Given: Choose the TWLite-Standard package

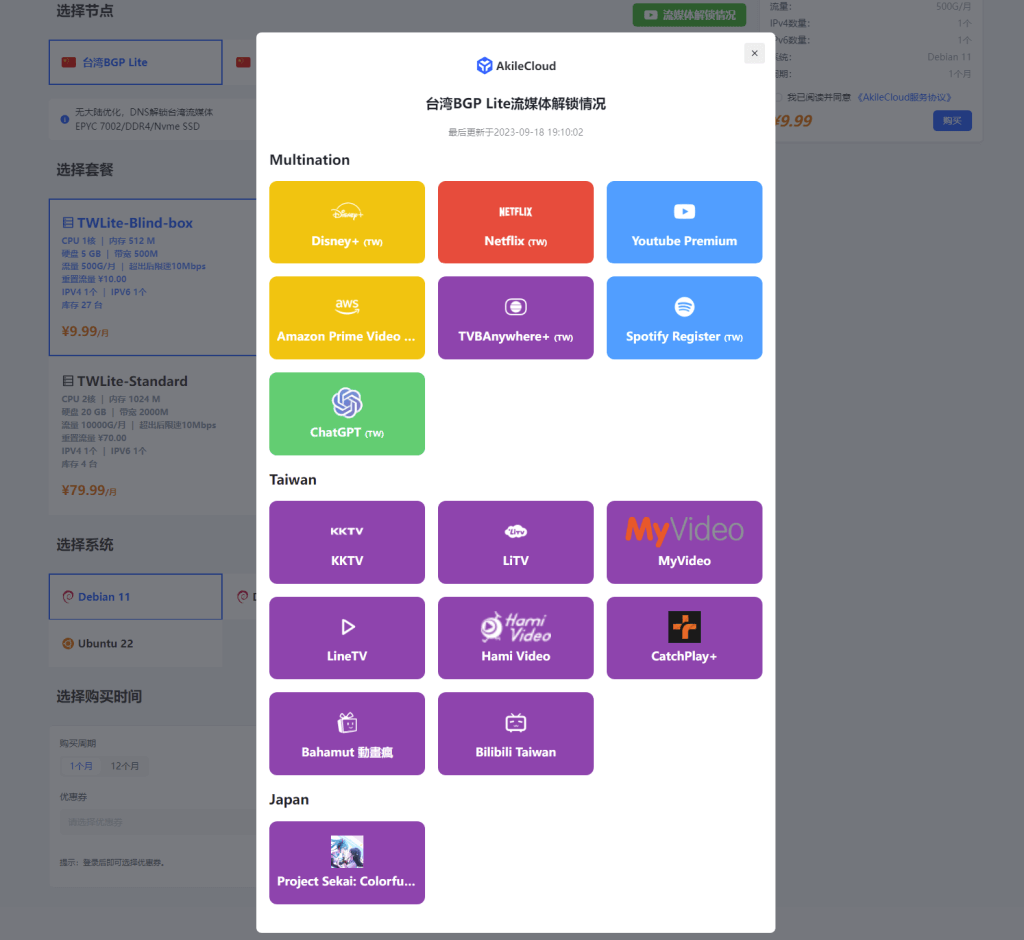Looking at the screenshot, I should pyautogui.click(x=150, y=435).
